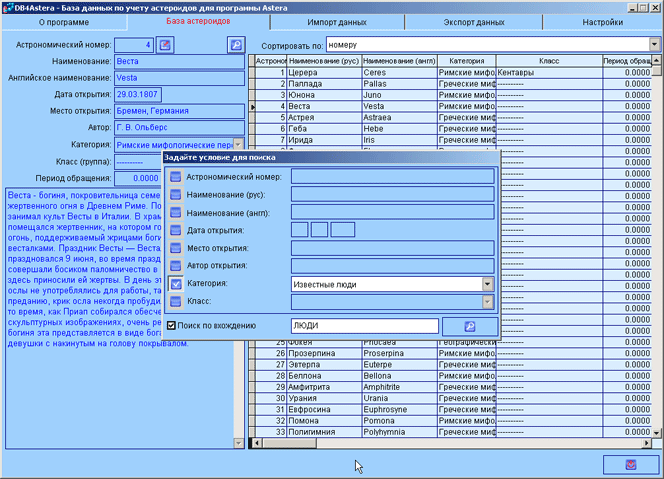664x479 pixels.
Task: Open the 'Римские мифологические' category dropdown
Action: pyautogui.click(x=238, y=144)
